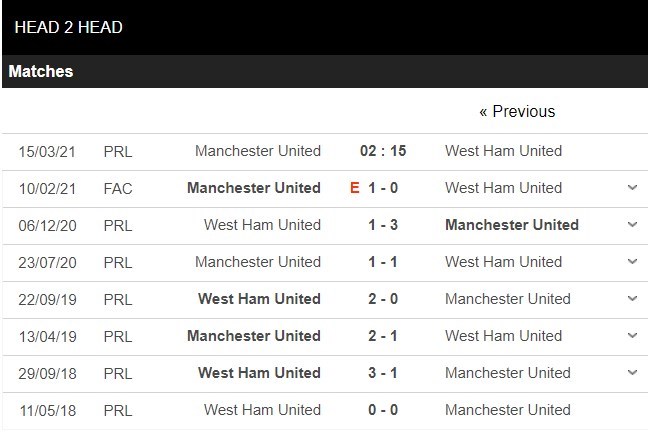
Task: Open the 1 - 3 score on 06/12/20
Action: (383, 225)
